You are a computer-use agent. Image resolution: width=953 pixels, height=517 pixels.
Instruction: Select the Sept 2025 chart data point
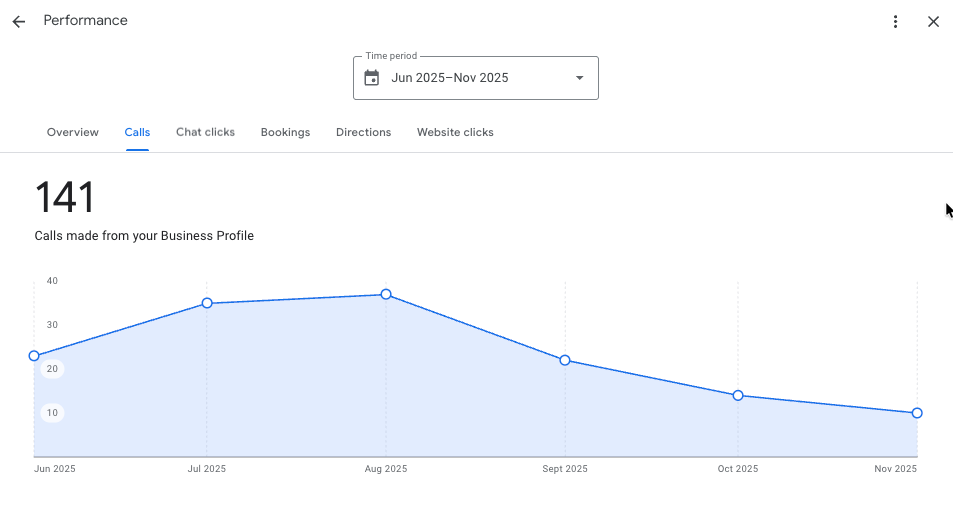(x=565, y=360)
